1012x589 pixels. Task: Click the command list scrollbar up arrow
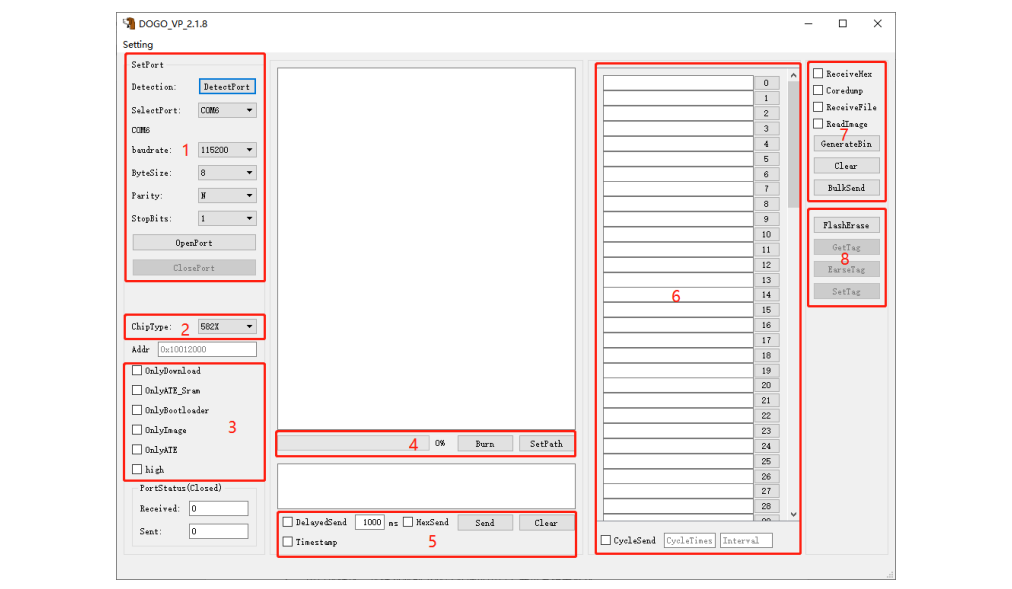[x=793, y=75]
